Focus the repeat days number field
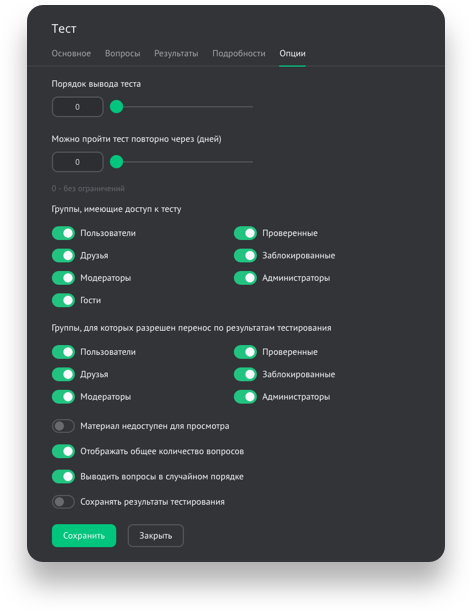Screen dimensions: 472x611 pos(78,162)
